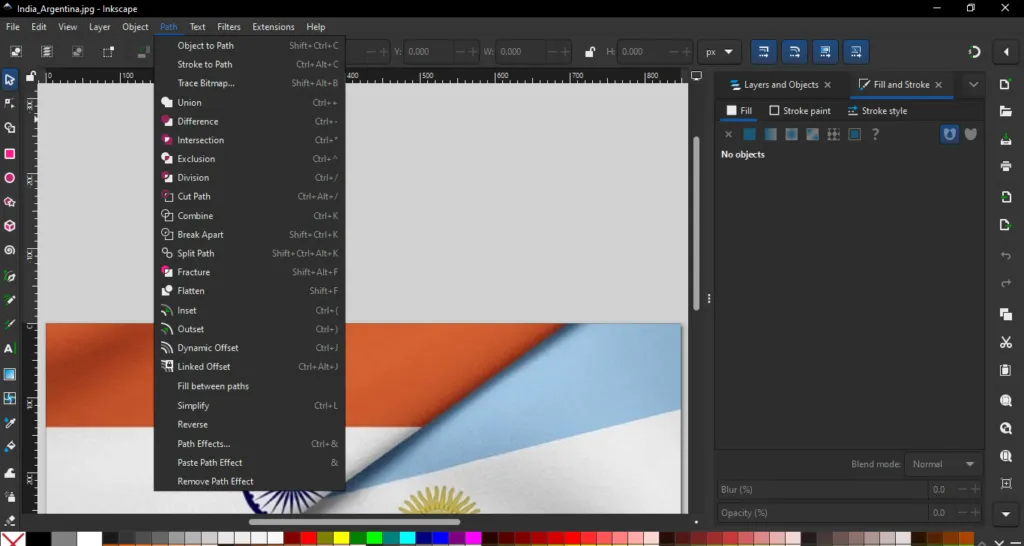
Task: Select the Rectangle tool
Action: point(9,153)
